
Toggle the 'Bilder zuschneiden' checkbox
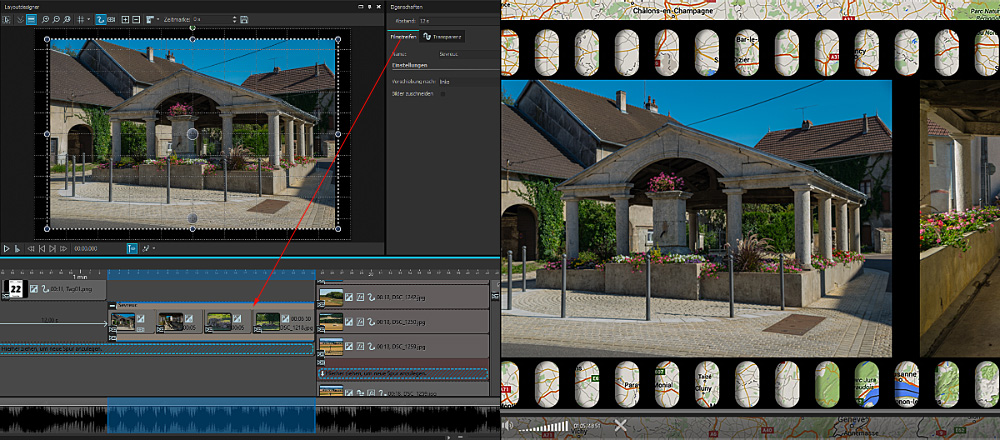point(442,94)
